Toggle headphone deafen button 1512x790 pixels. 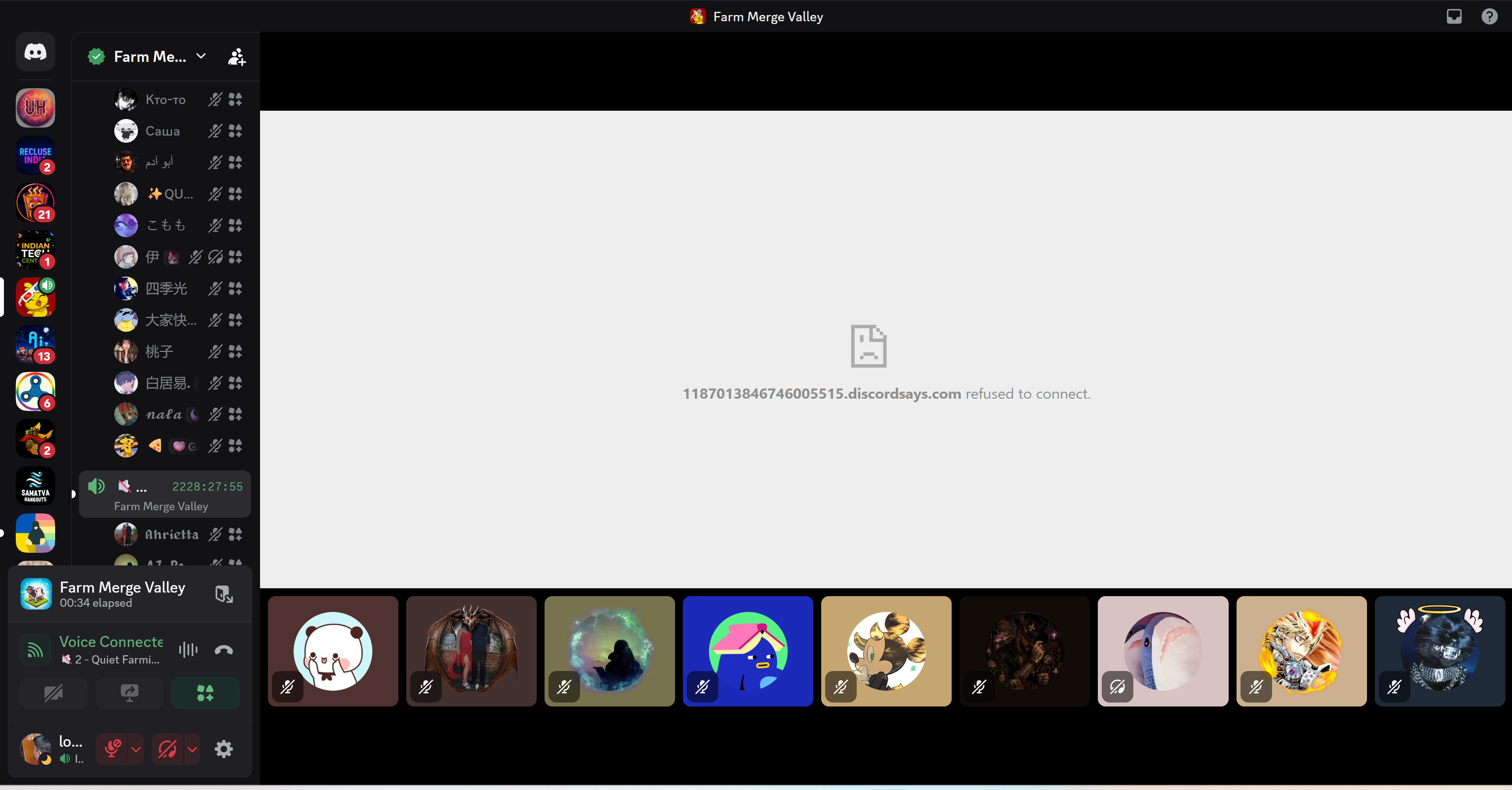click(x=168, y=749)
